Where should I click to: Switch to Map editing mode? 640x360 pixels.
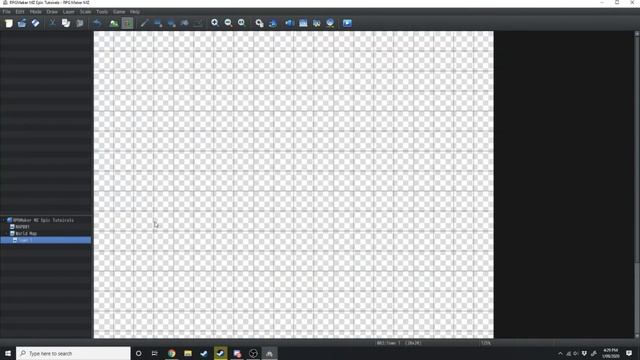114,23
